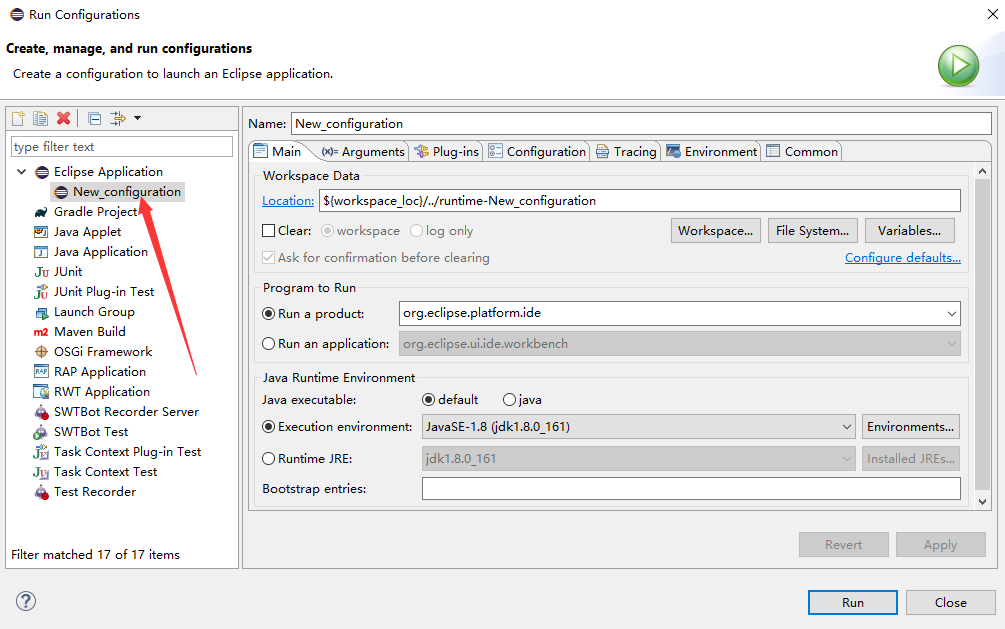Click the OSGi Framework icon
Screen dimensions: 1005x629
(41, 351)
